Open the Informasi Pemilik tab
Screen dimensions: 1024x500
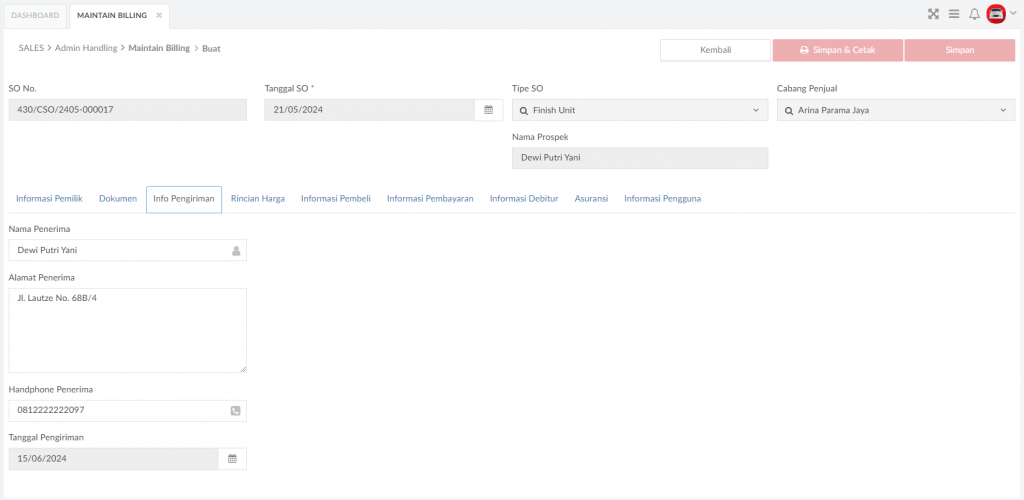coord(49,199)
